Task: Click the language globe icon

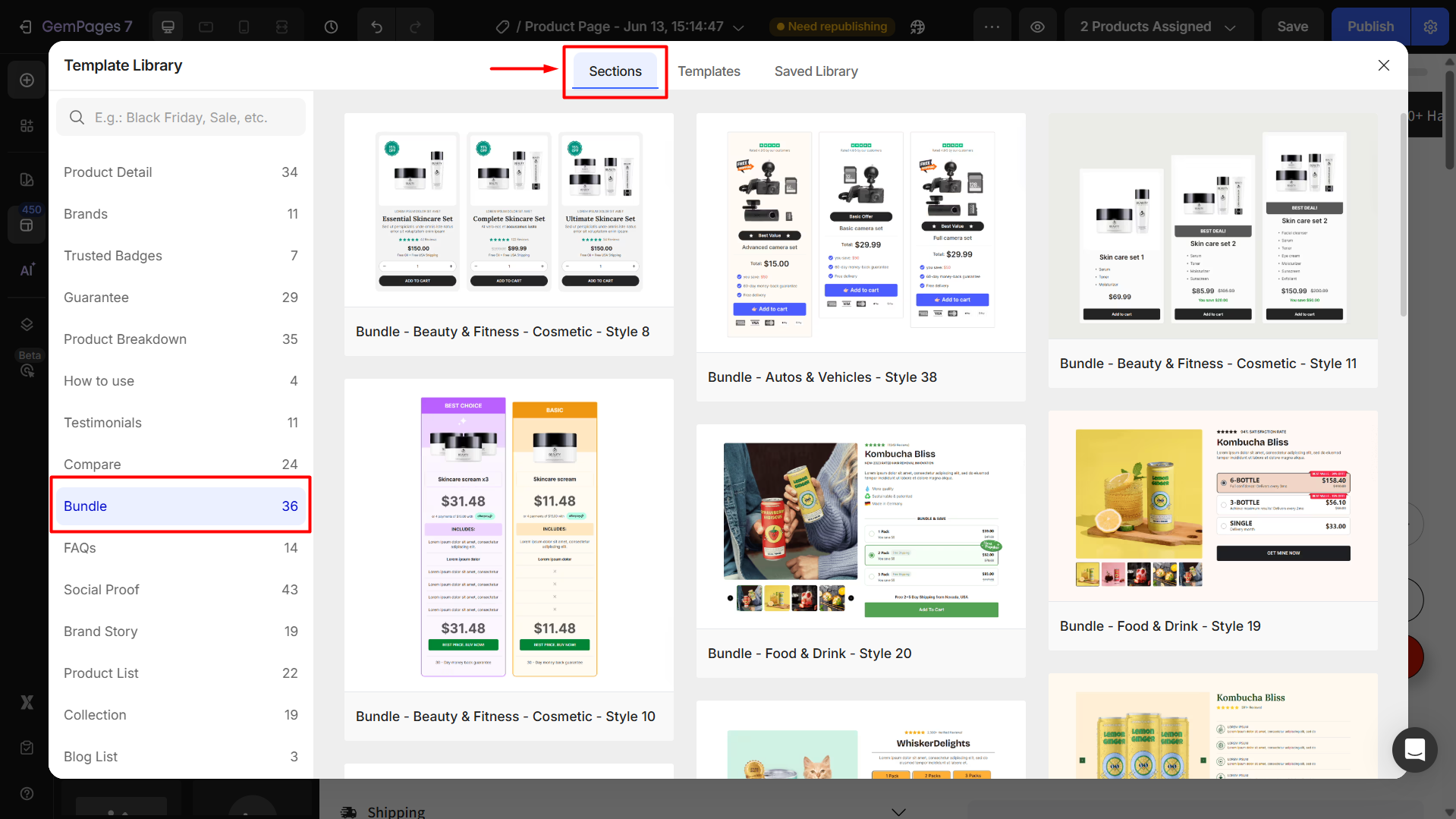Action: [917, 27]
